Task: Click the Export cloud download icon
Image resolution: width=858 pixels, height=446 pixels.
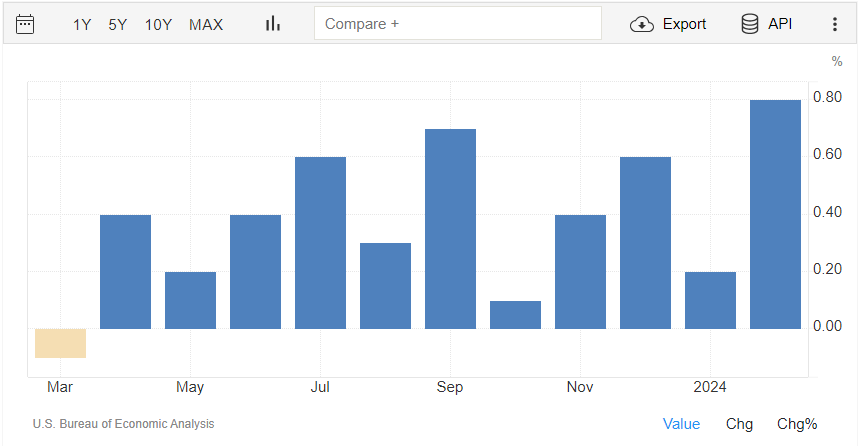Action: point(642,25)
